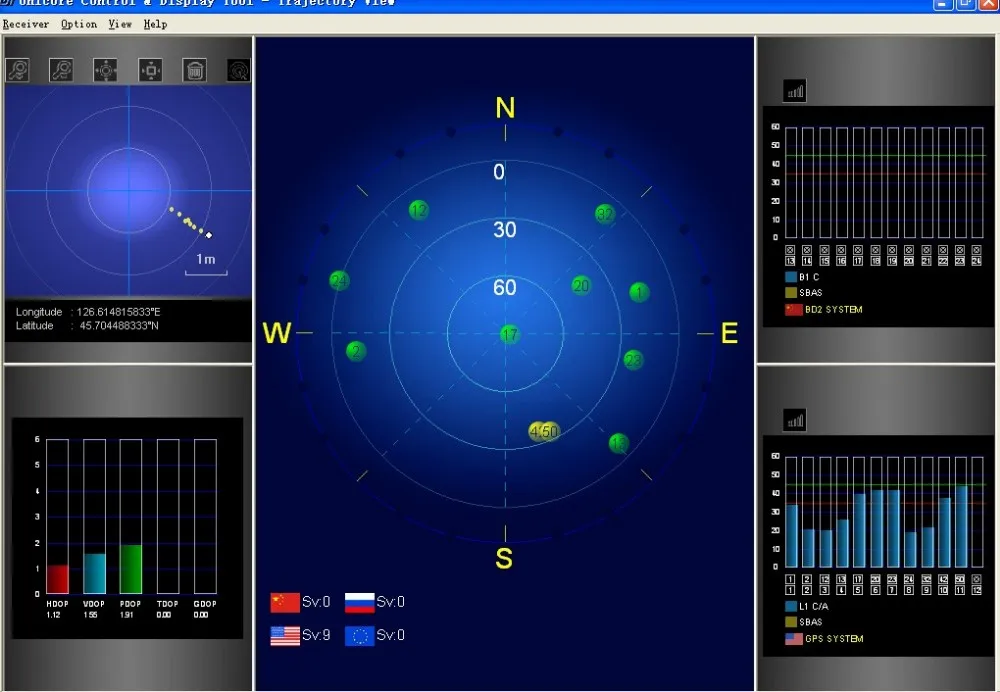Screen dimensions: 1000x692
Task: Select satellite 23 on the sky plot
Action: 633,360
